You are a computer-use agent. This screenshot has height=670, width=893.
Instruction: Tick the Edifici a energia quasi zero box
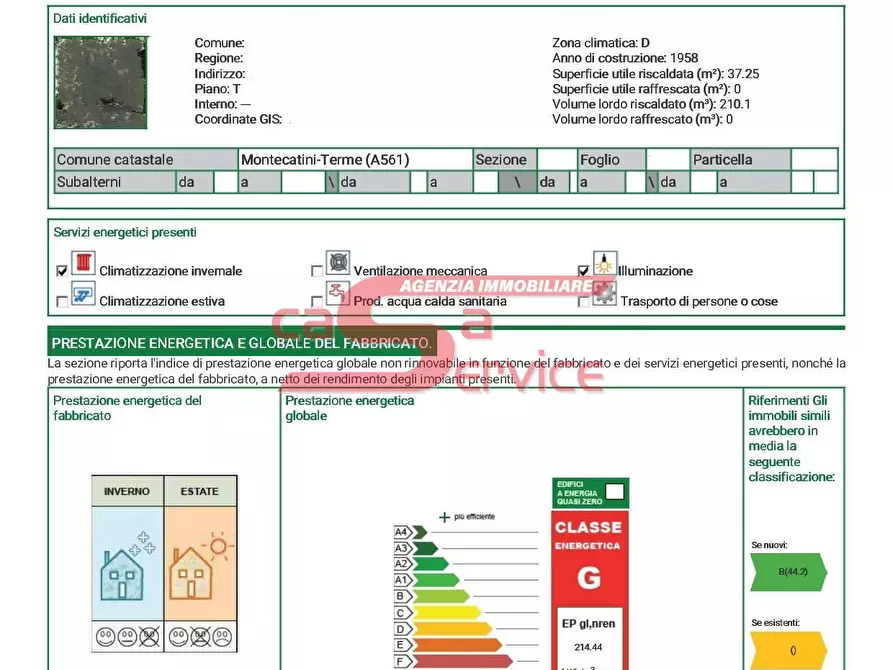click(615, 491)
